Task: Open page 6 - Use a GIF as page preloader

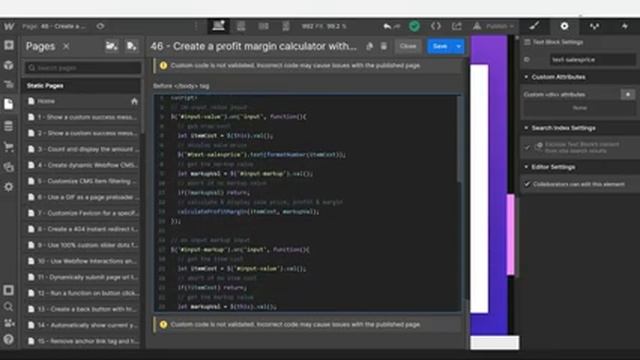Action: tap(83, 197)
